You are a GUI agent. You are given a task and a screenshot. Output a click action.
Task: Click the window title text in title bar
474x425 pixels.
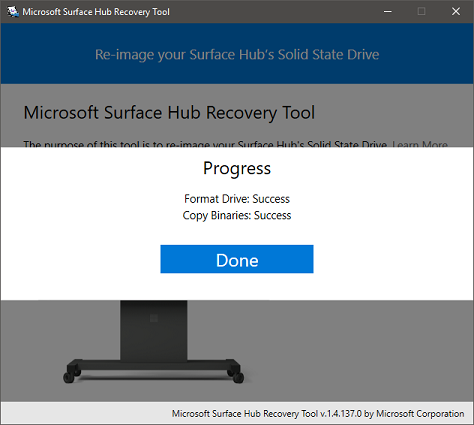[96, 12]
